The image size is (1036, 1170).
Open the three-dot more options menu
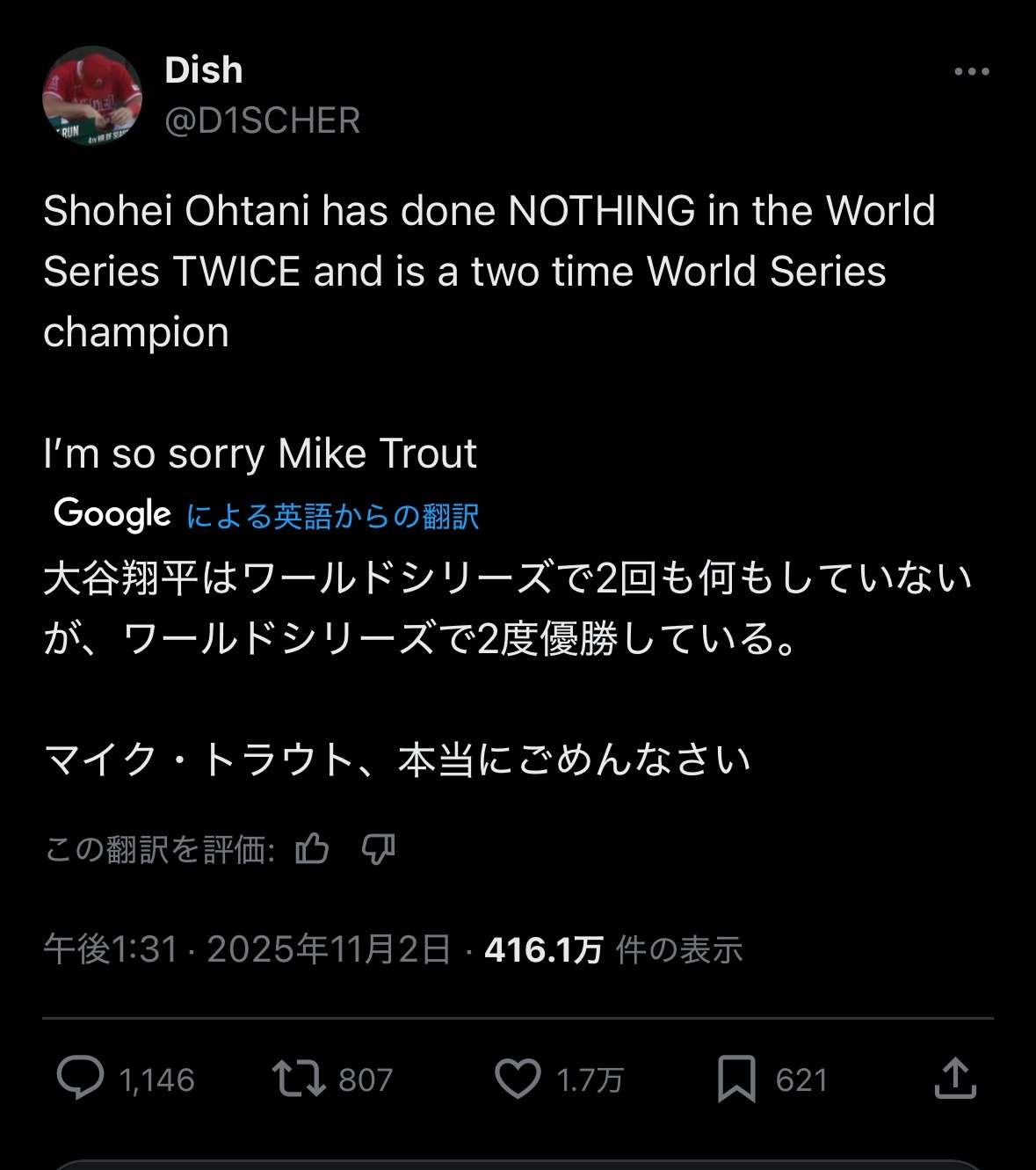(x=971, y=72)
